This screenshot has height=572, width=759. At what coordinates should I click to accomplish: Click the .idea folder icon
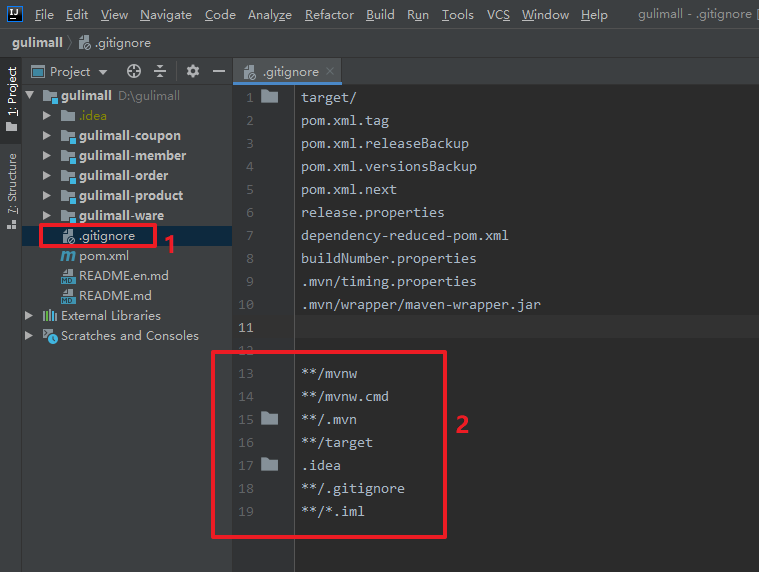point(68,116)
